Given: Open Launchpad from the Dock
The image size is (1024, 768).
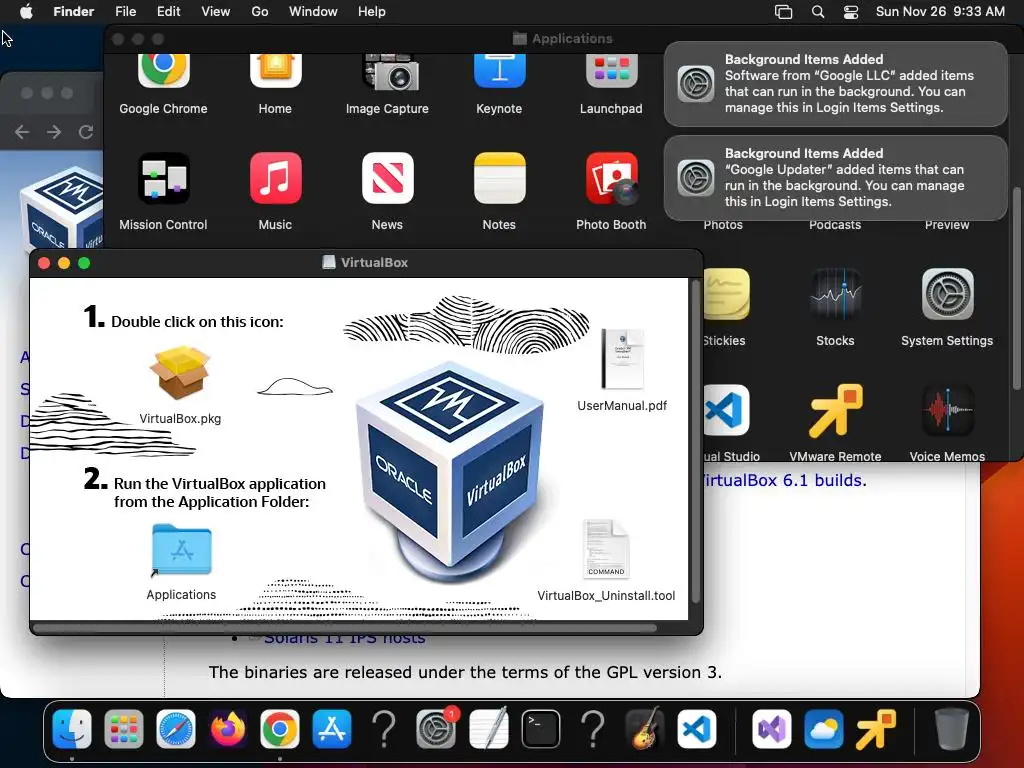Looking at the screenshot, I should tap(124, 729).
